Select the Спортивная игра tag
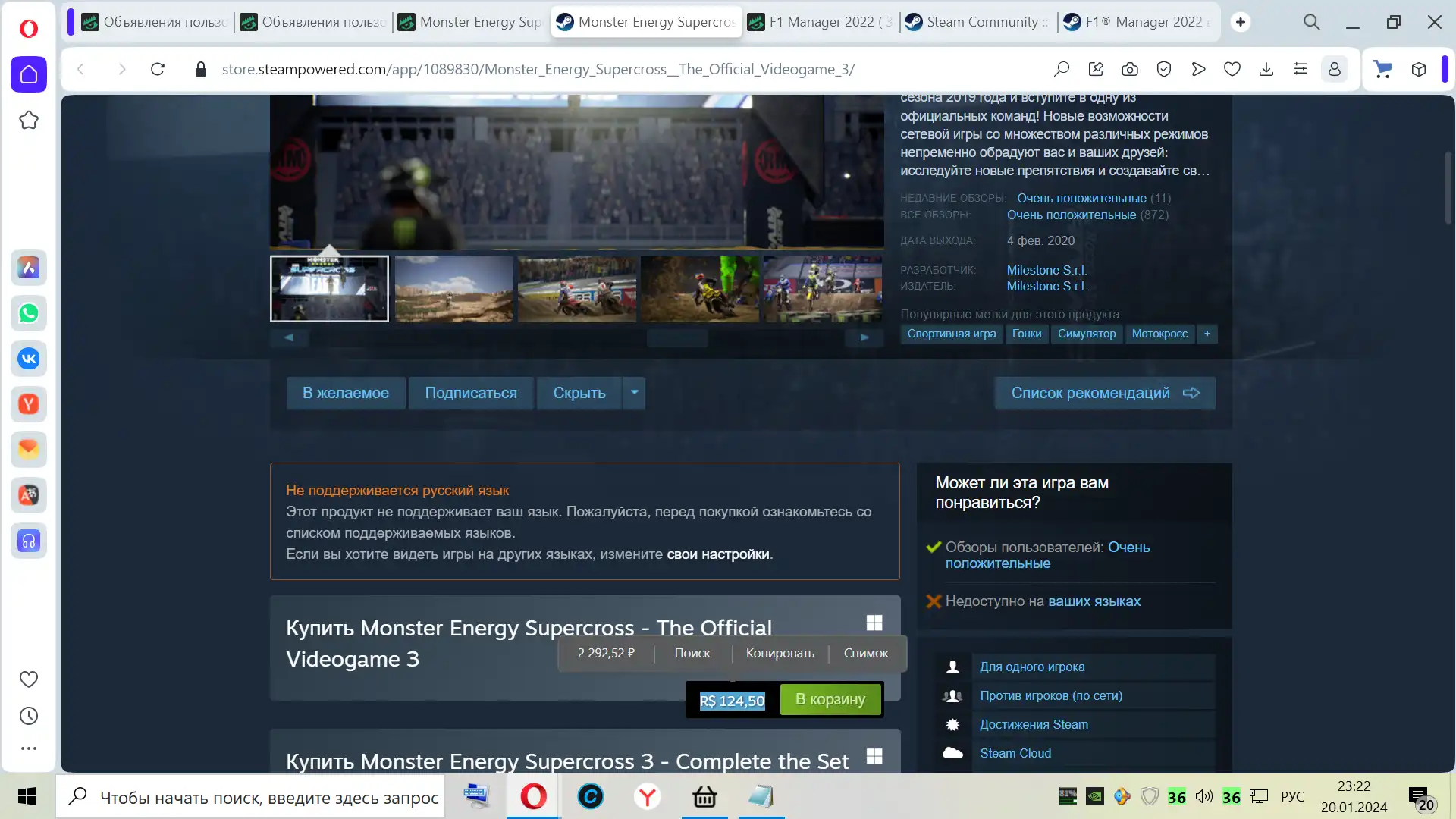This screenshot has height=819, width=1456. point(952,334)
